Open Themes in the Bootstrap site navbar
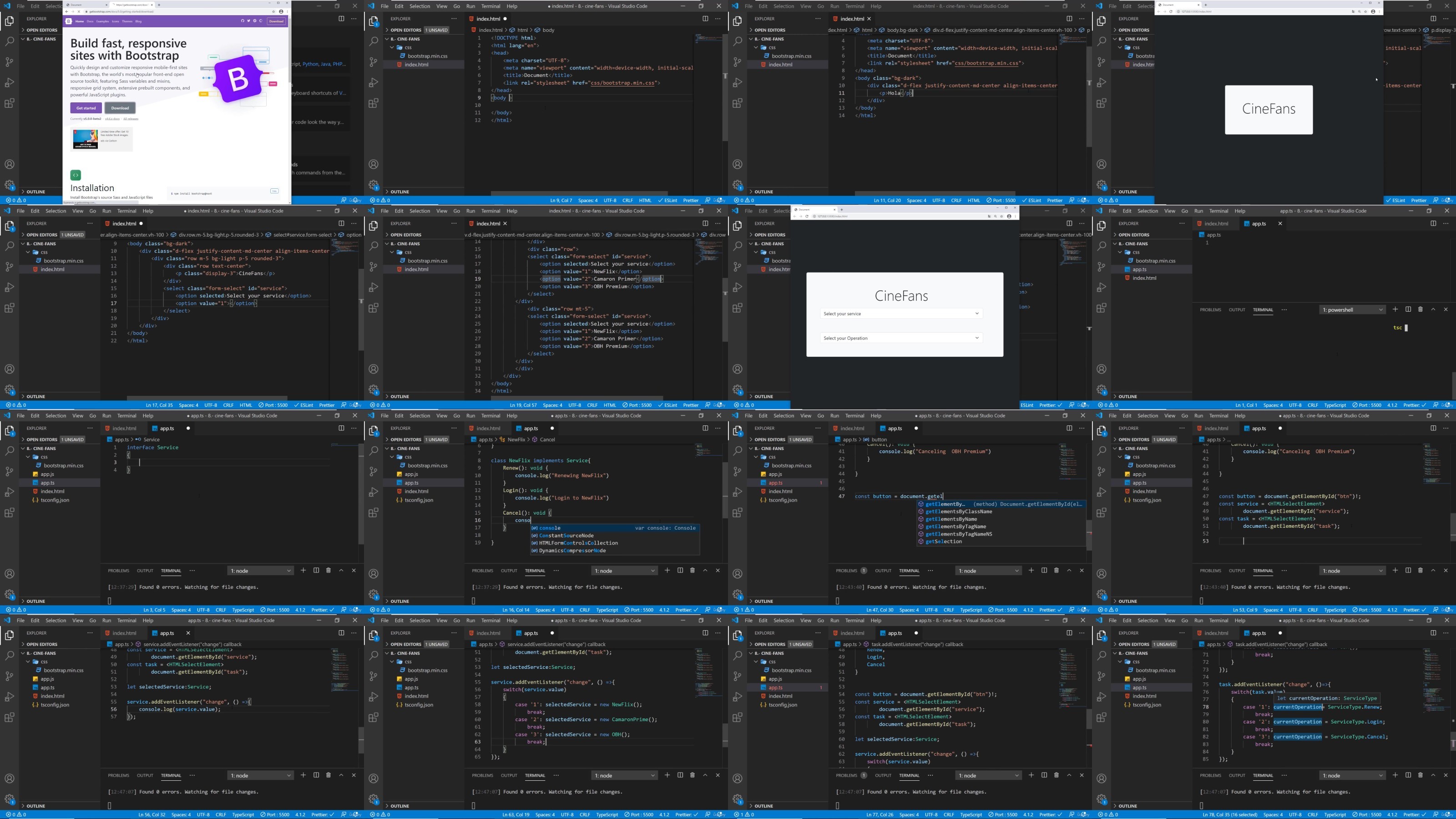Viewport: 1456px width, 819px height. (127, 21)
